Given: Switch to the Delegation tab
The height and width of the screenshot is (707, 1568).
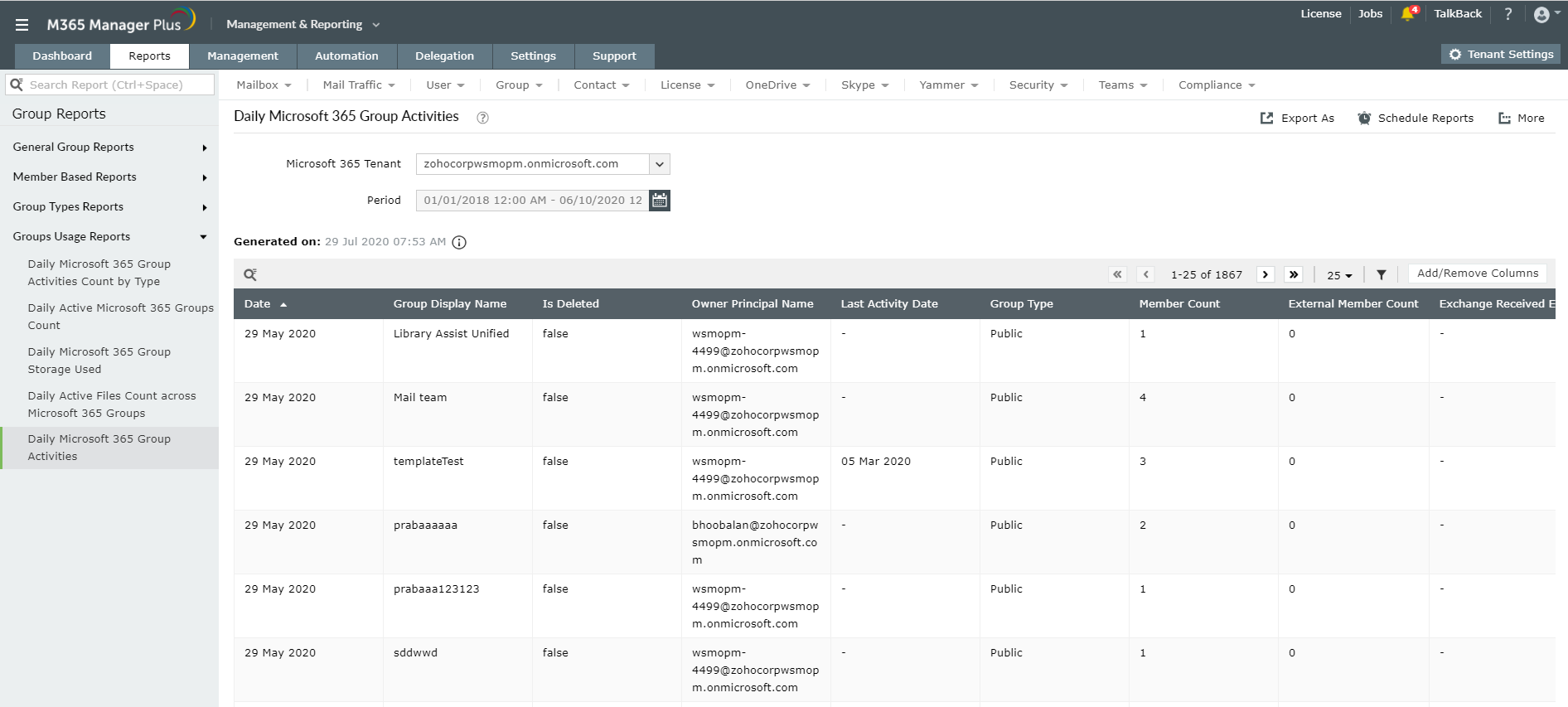Looking at the screenshot, I should tap(444, 56).
